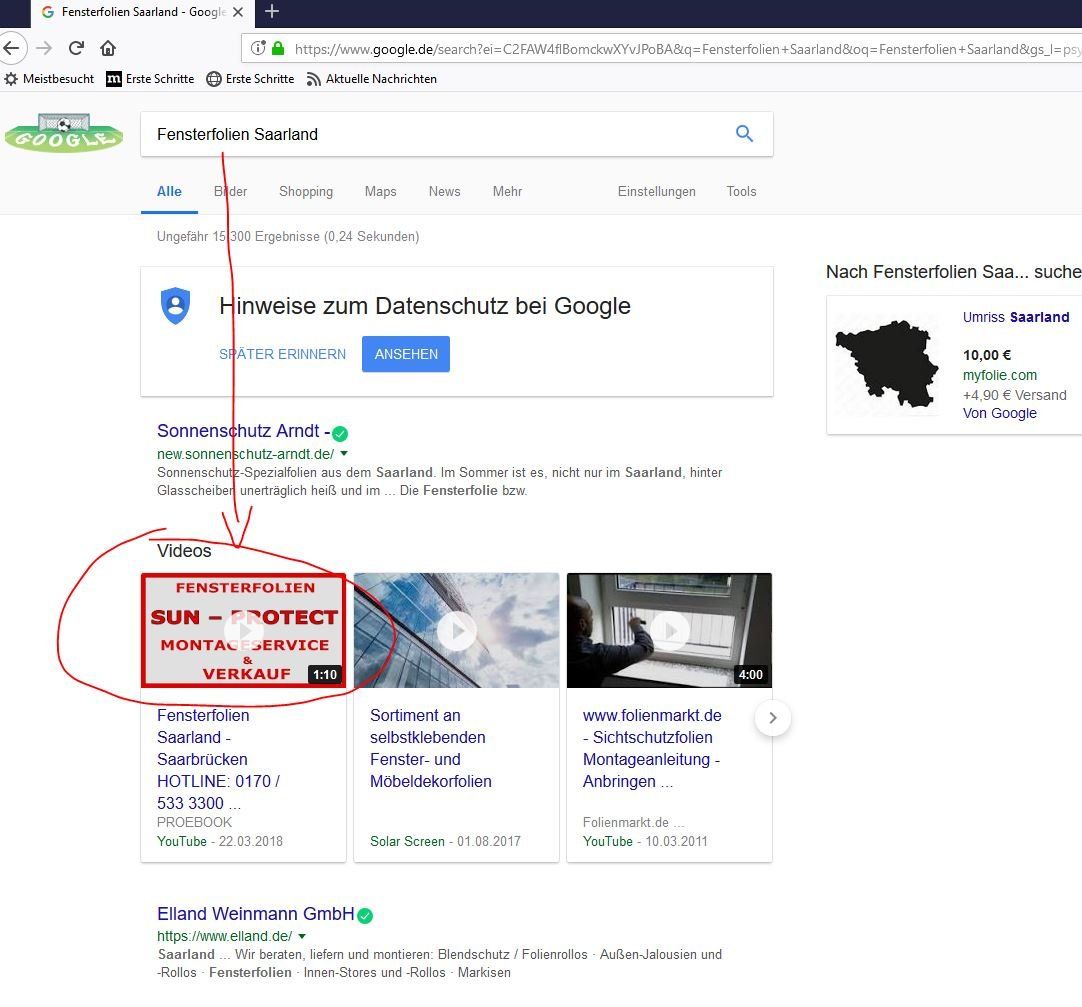The height and width of the screenshot is (1007, 1082).
Task: Click the Von Google link
Action: pyautogui.click(x=999, y=413)
